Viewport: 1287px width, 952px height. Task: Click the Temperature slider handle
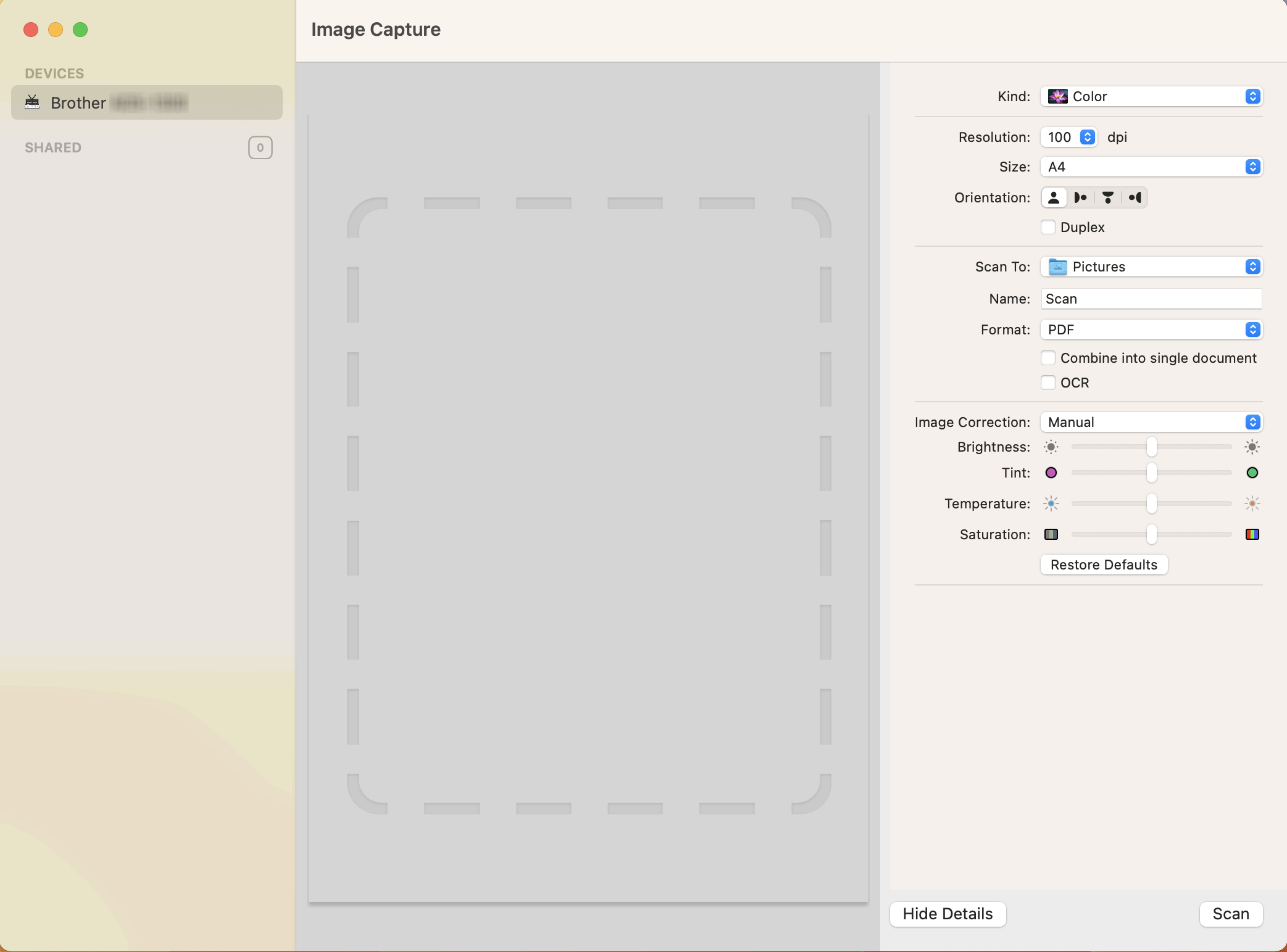tap(1152, 503)
